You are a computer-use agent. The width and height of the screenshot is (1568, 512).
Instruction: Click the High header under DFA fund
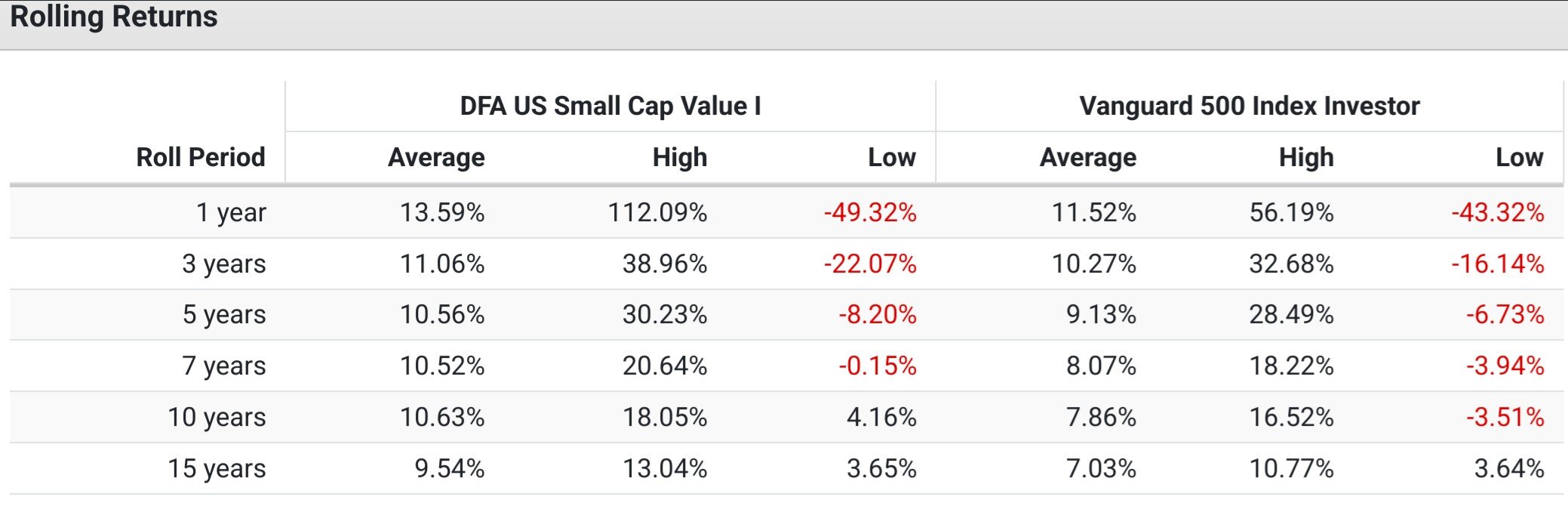pyautogui.click(x=680, y=157)
